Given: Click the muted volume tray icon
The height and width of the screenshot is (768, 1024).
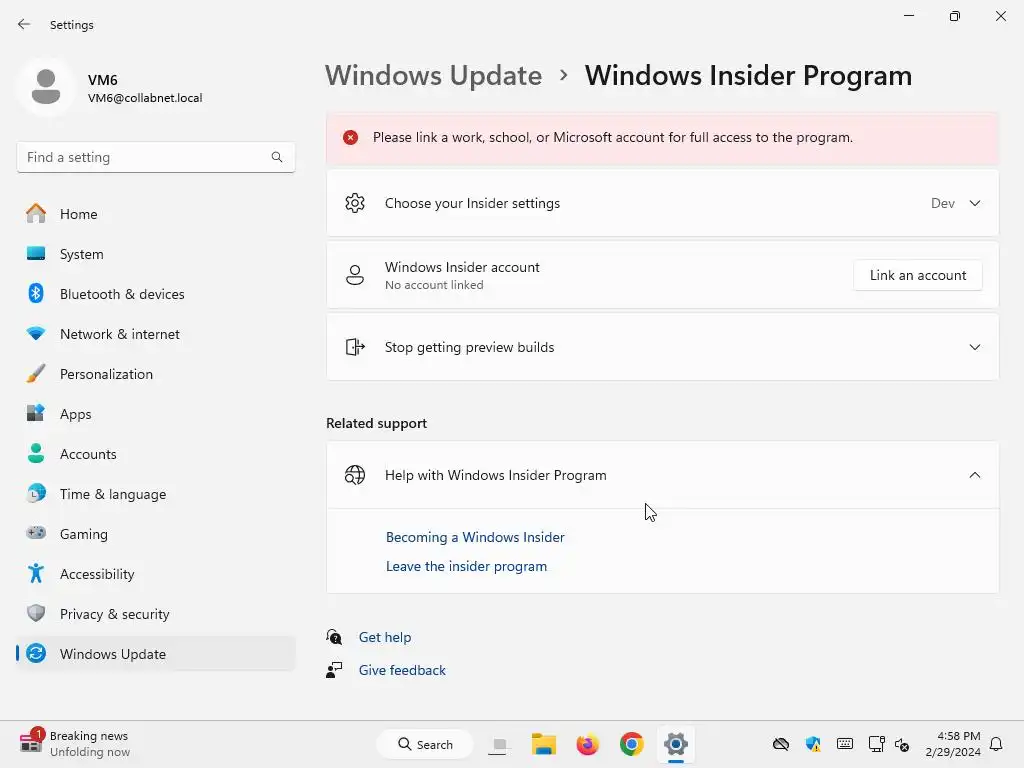Looking at the screenshot, I should click(902, 744).
